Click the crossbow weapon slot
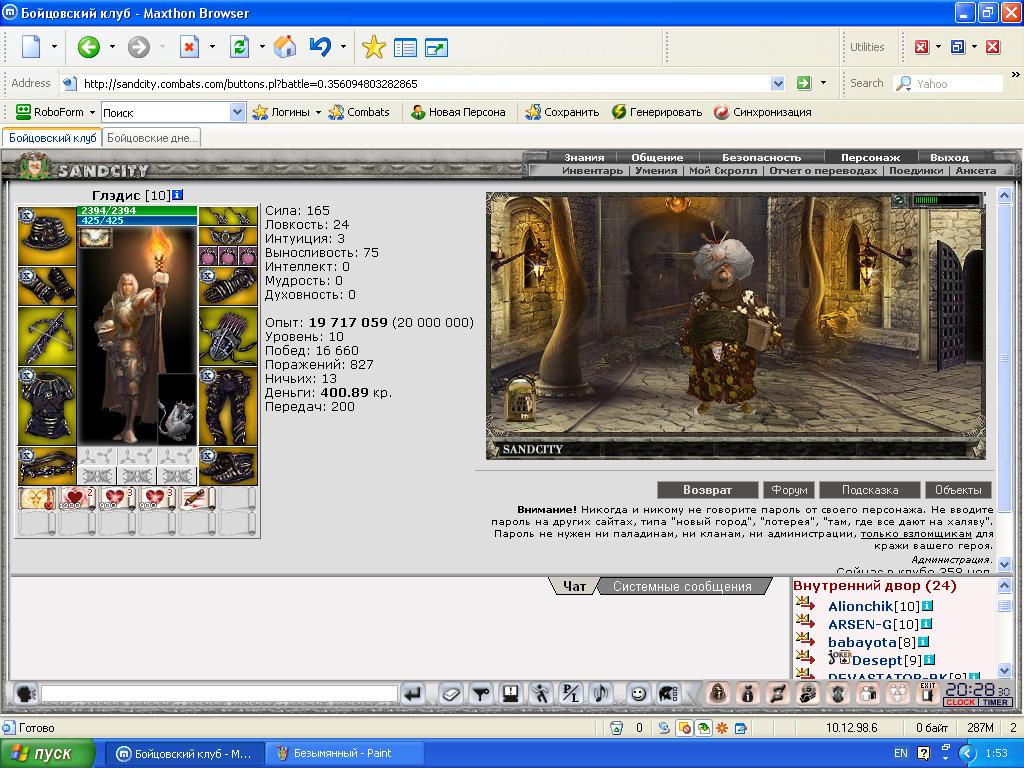The width and height of the screenshot is (1024, 768). 47,336
